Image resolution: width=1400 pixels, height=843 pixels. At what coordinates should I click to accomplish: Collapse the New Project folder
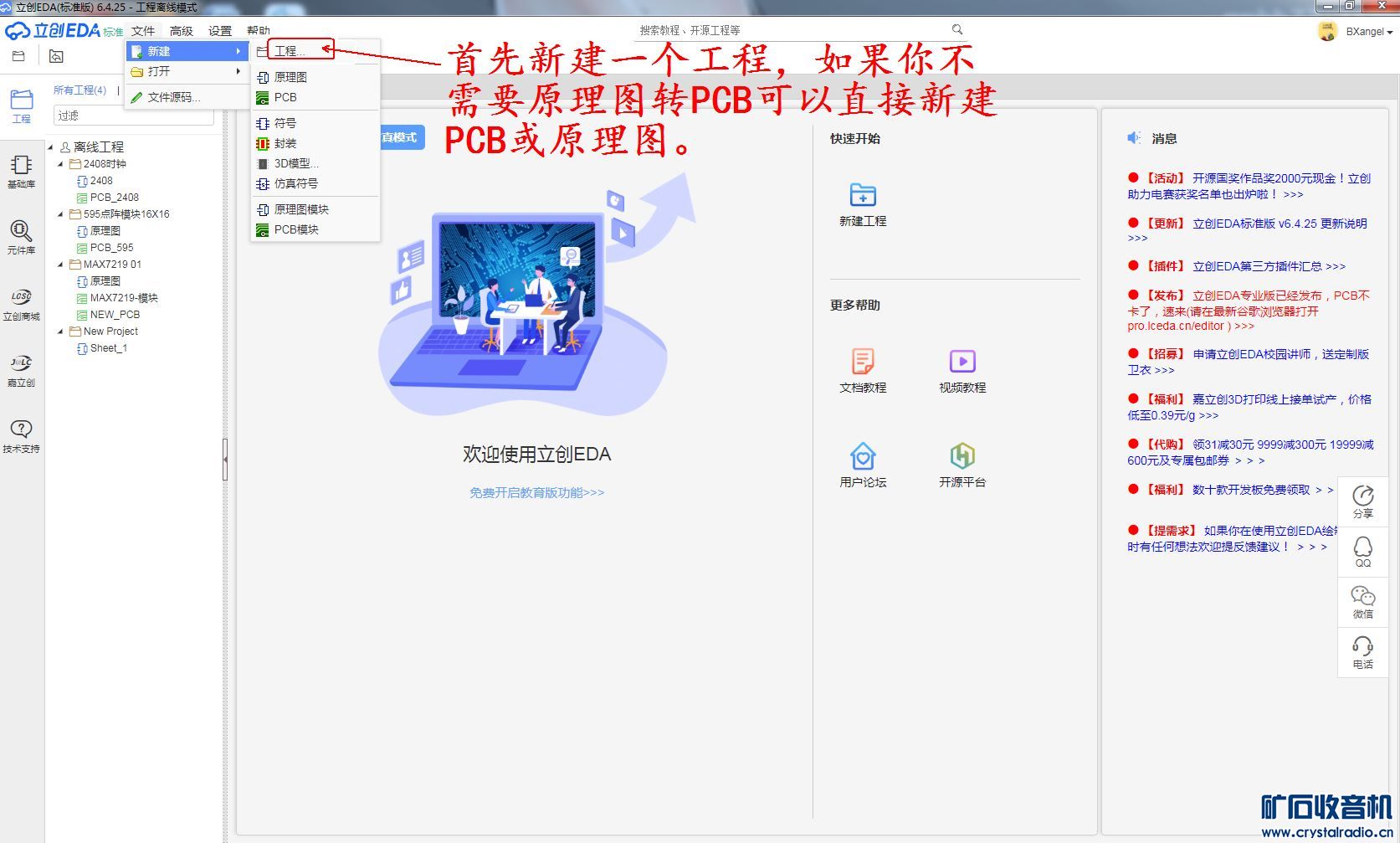click(x=60, y=332)
